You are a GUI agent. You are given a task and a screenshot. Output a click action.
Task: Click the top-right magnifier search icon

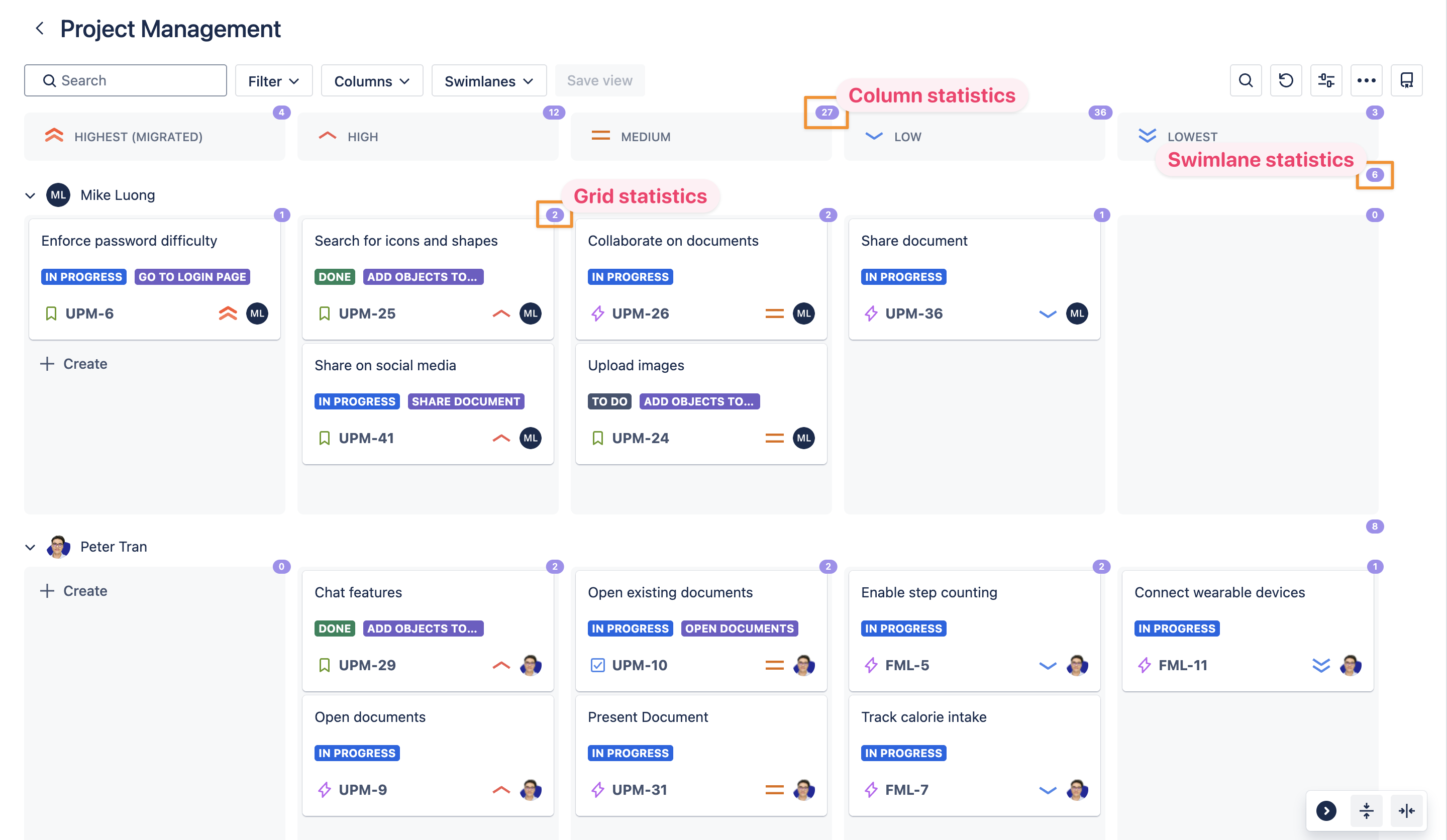click(x=1246, y=80)
